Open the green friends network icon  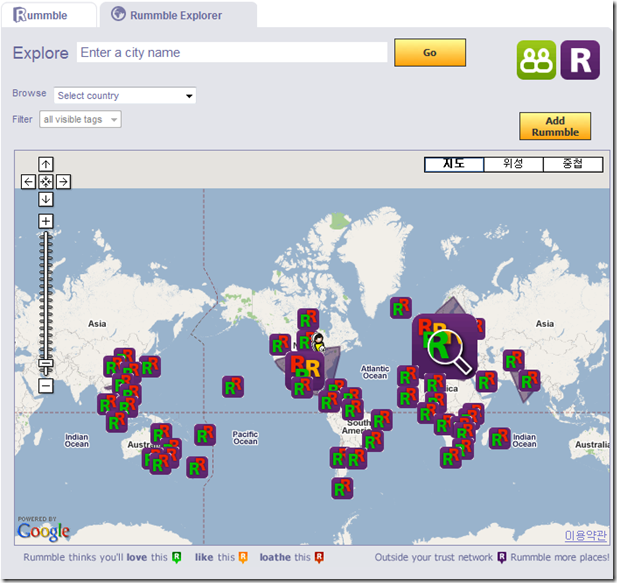click(x=536, y=60)
